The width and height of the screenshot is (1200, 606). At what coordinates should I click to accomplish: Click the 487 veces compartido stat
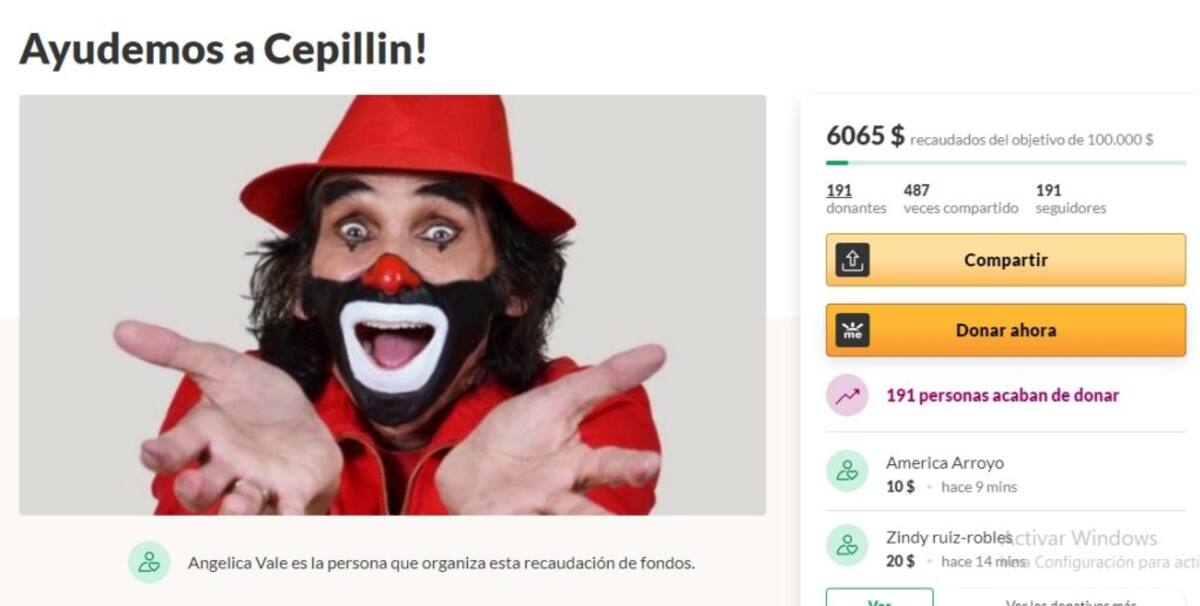pos(961,199)
